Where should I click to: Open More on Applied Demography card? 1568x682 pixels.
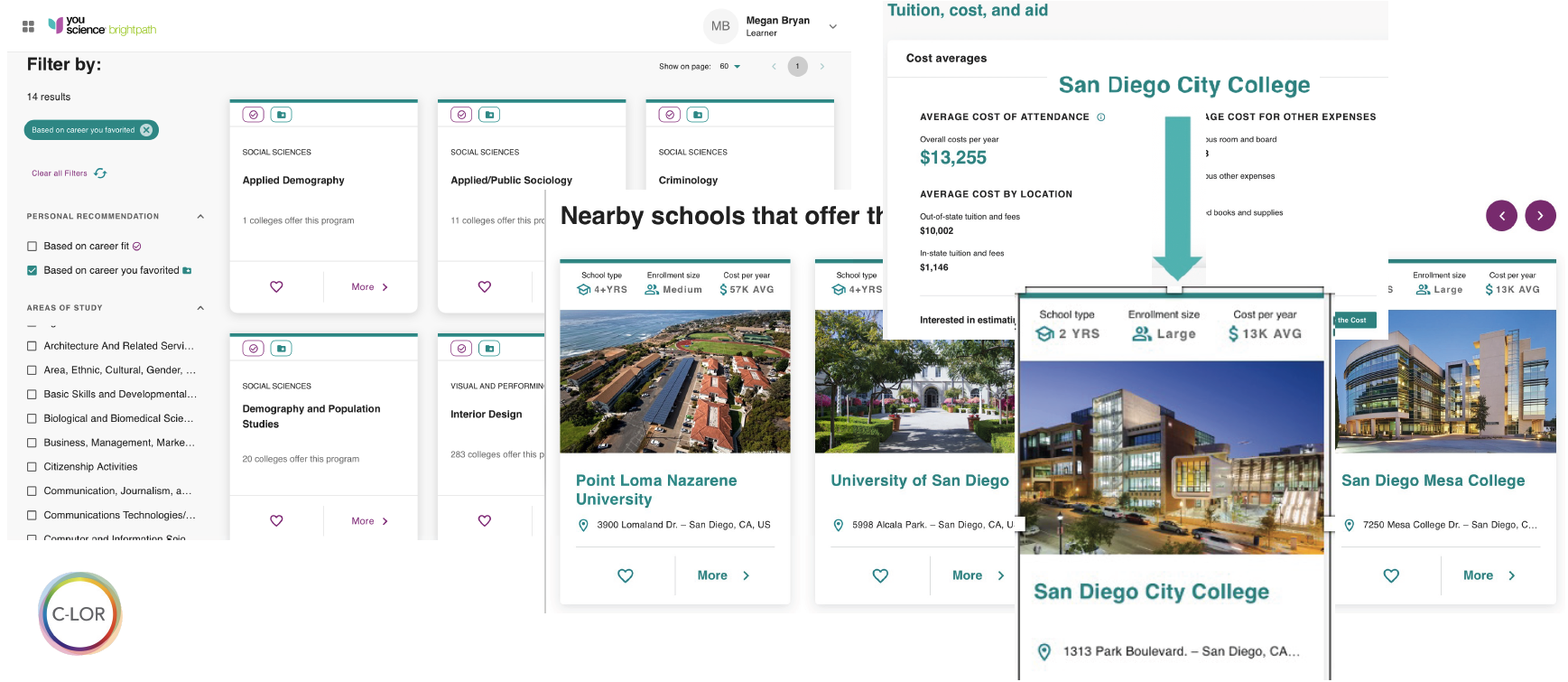[370, 287]
